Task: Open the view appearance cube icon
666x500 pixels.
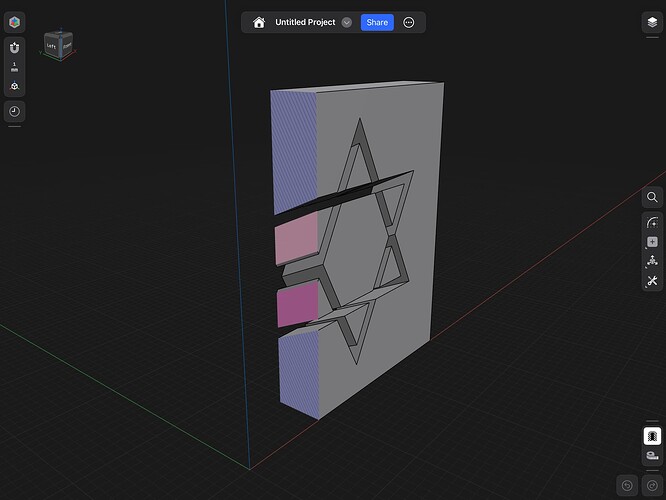Action: (14, 86)
